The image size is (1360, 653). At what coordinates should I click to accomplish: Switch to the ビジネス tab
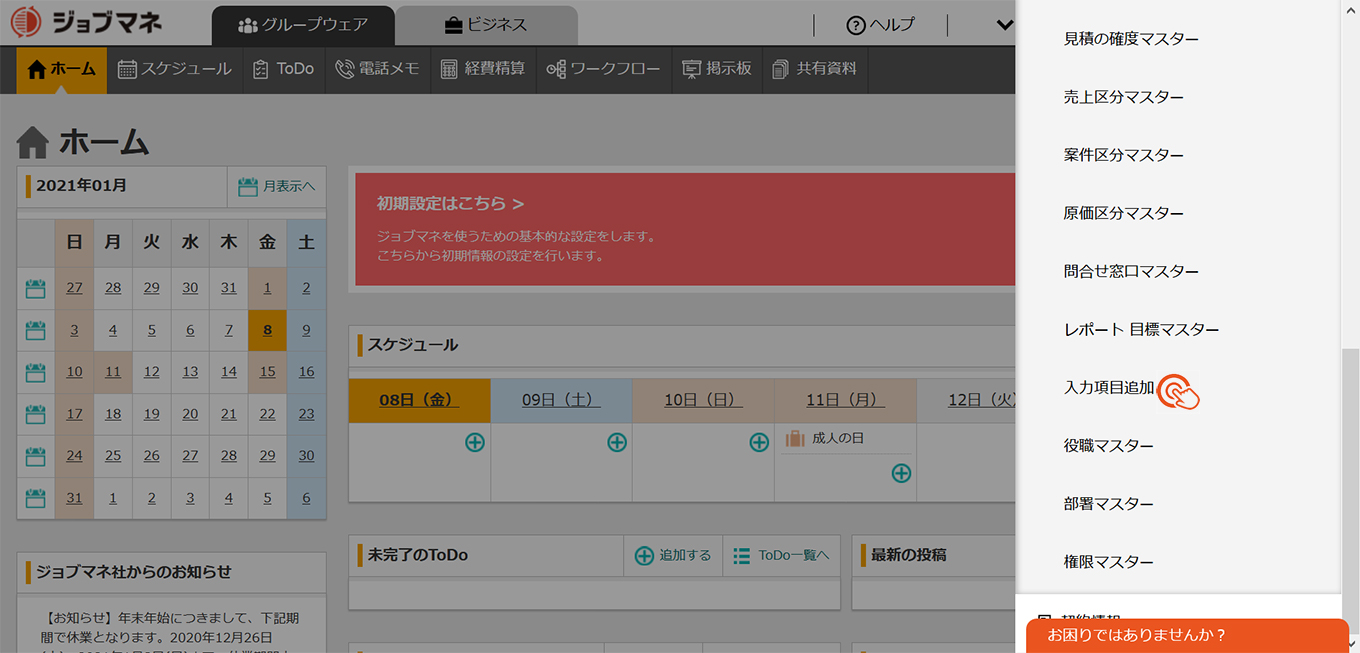(486, 25)
